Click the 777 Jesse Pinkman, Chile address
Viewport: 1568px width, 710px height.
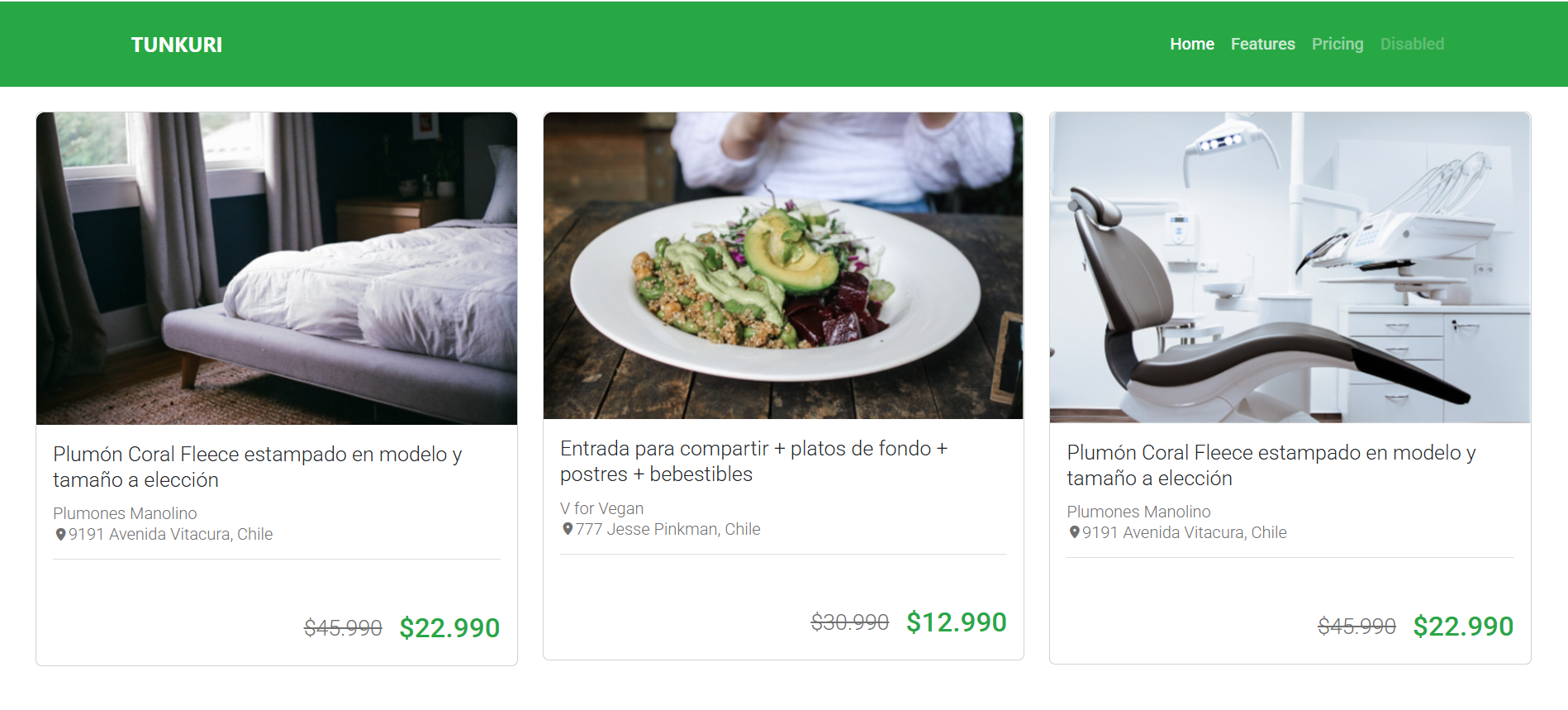[x=668, y=529]
